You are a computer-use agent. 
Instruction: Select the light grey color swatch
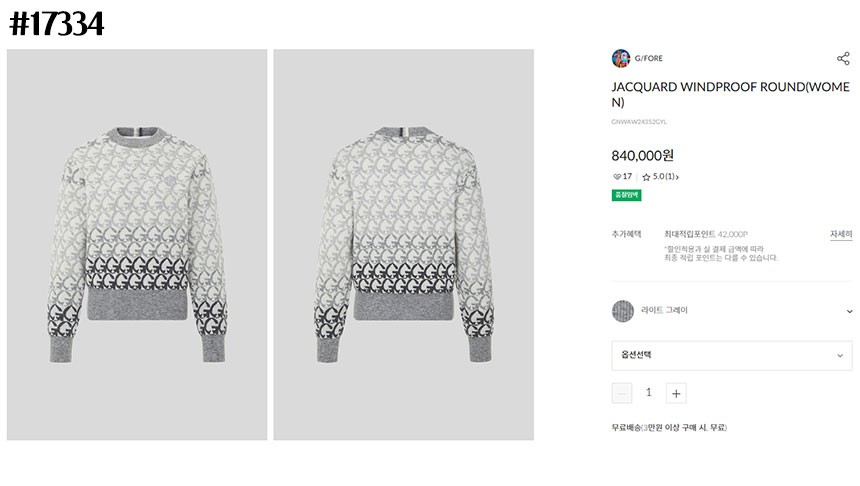pos(622,310)
